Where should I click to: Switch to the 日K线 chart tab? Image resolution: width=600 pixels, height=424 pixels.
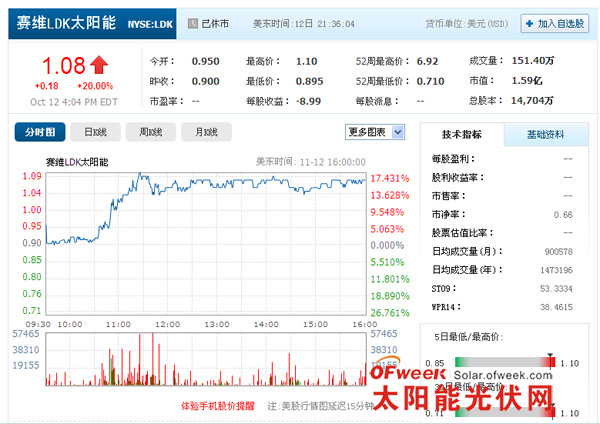[x=96, y=132]
